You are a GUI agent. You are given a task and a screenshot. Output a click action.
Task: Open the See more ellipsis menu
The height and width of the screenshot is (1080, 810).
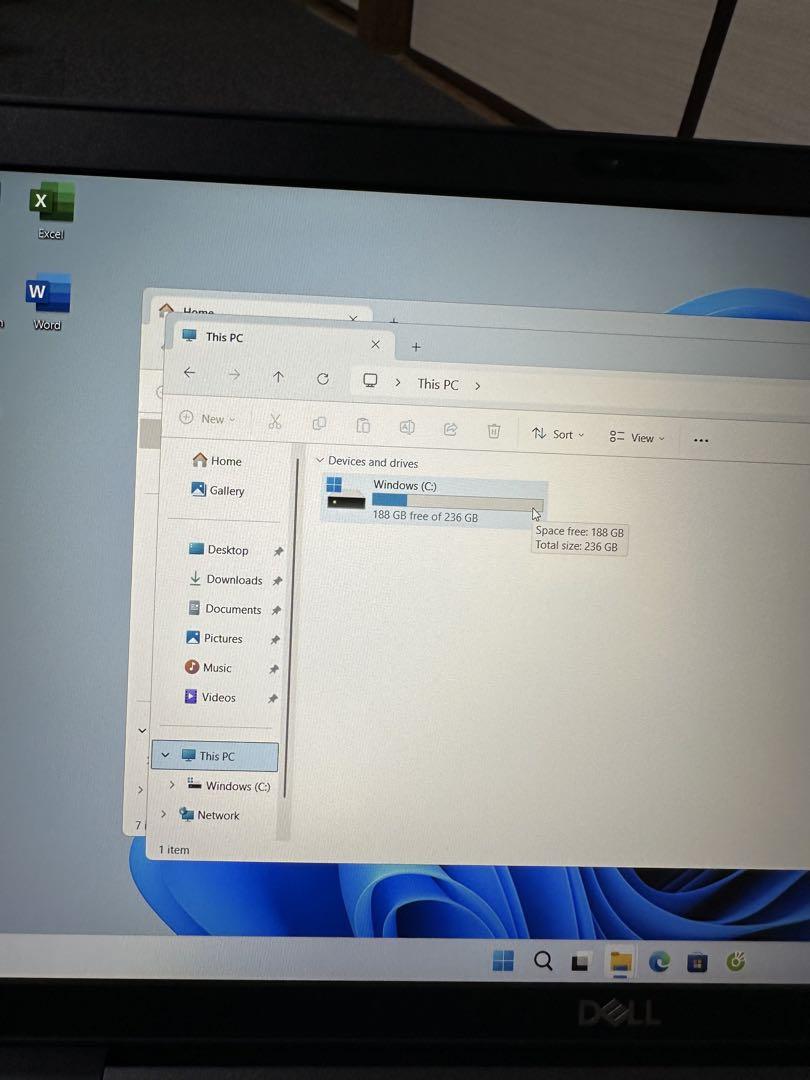tap(701, 440)
